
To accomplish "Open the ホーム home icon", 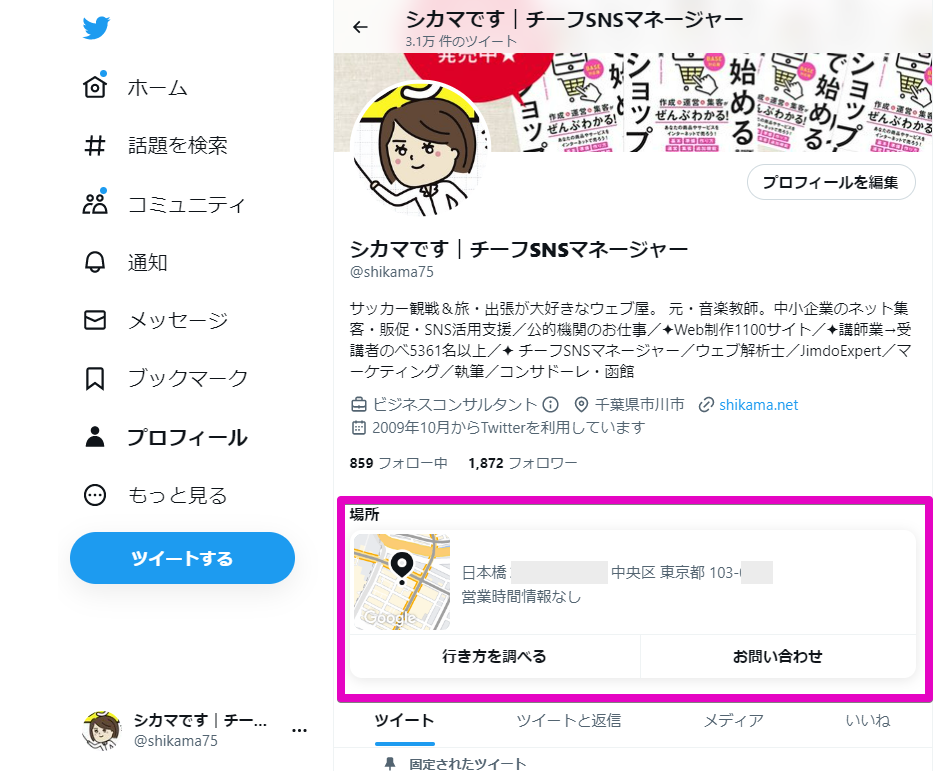I will [95, 87].
